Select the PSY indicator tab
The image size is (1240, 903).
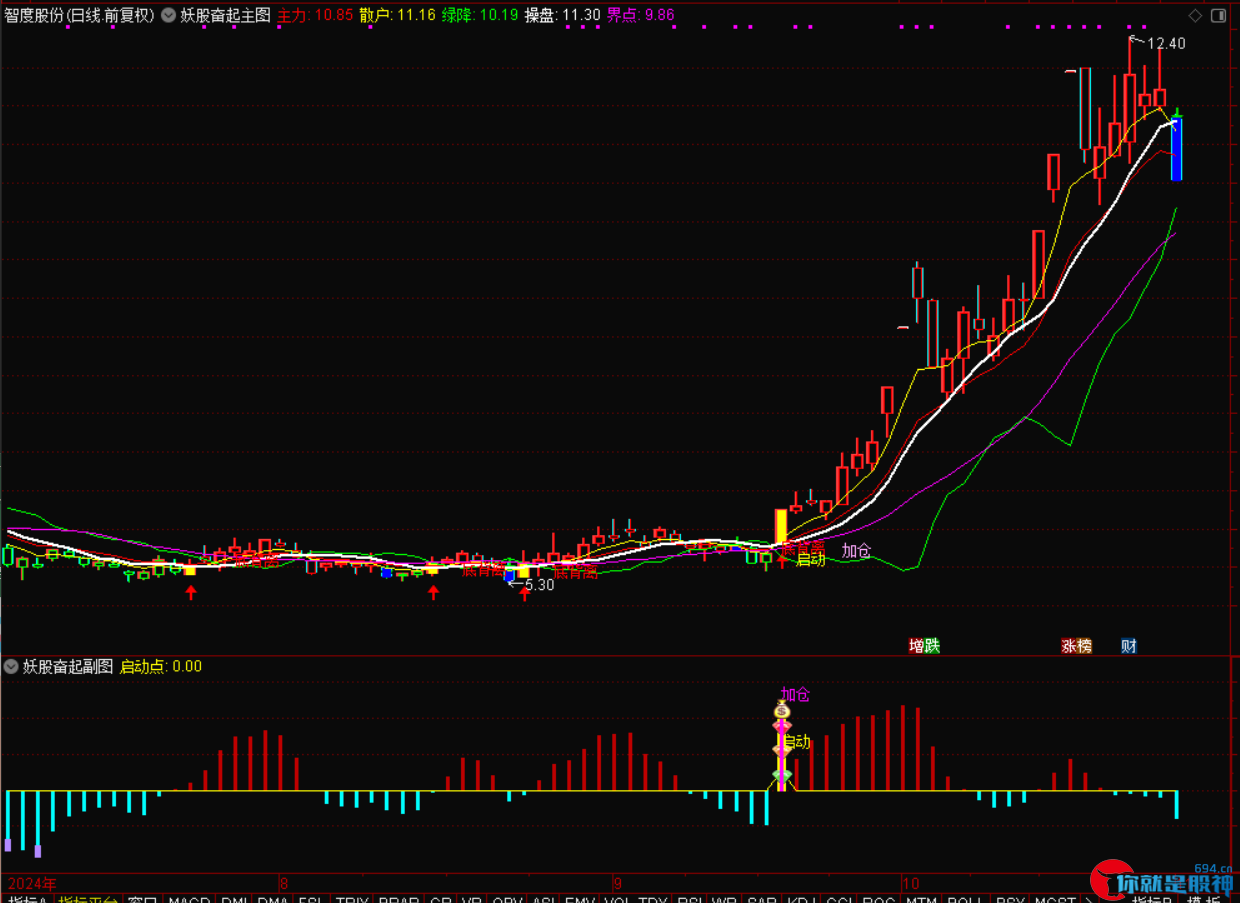tap(1010, 899)
